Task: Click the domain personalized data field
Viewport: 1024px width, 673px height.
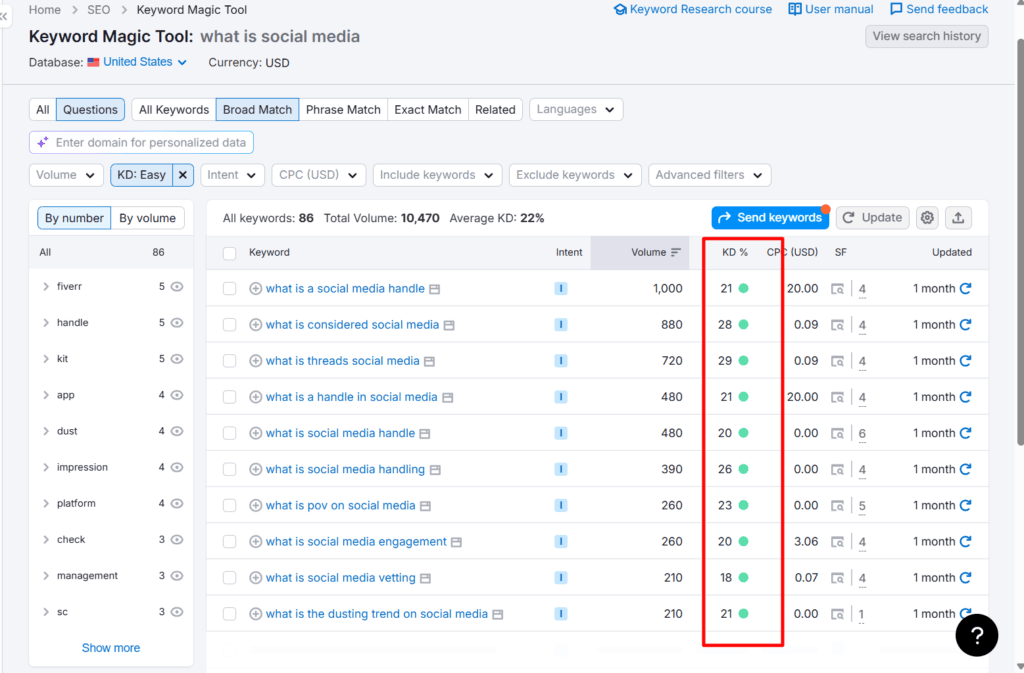Action: [x=141, y=142]
